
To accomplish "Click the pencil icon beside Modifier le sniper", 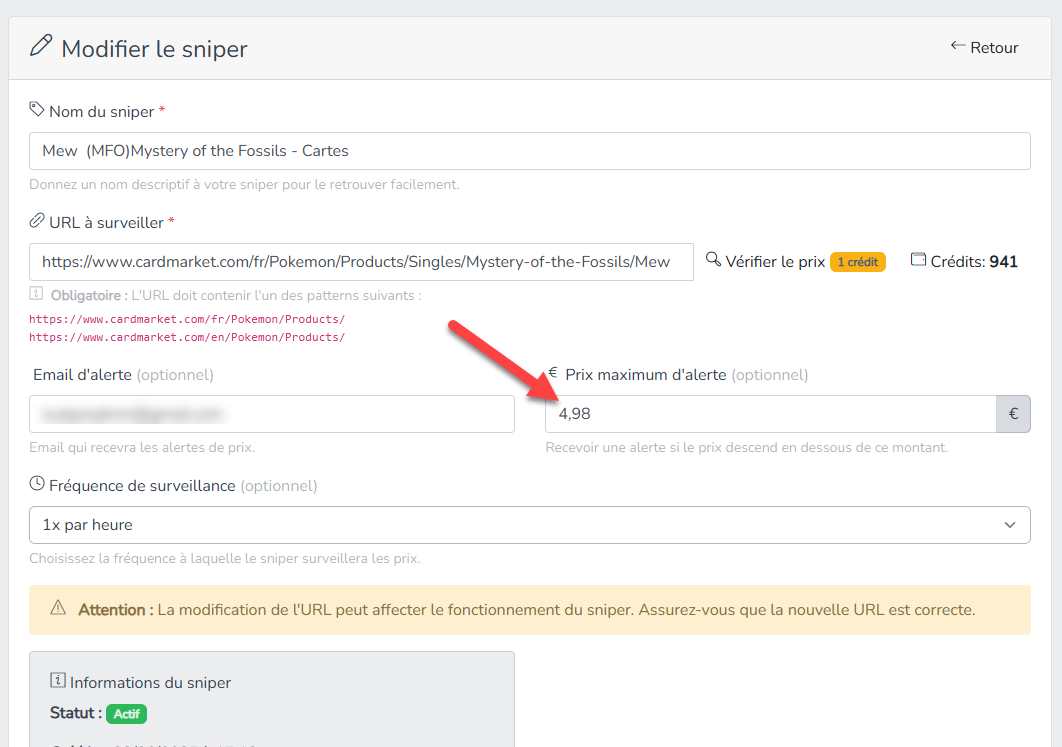I will [40, 46].
